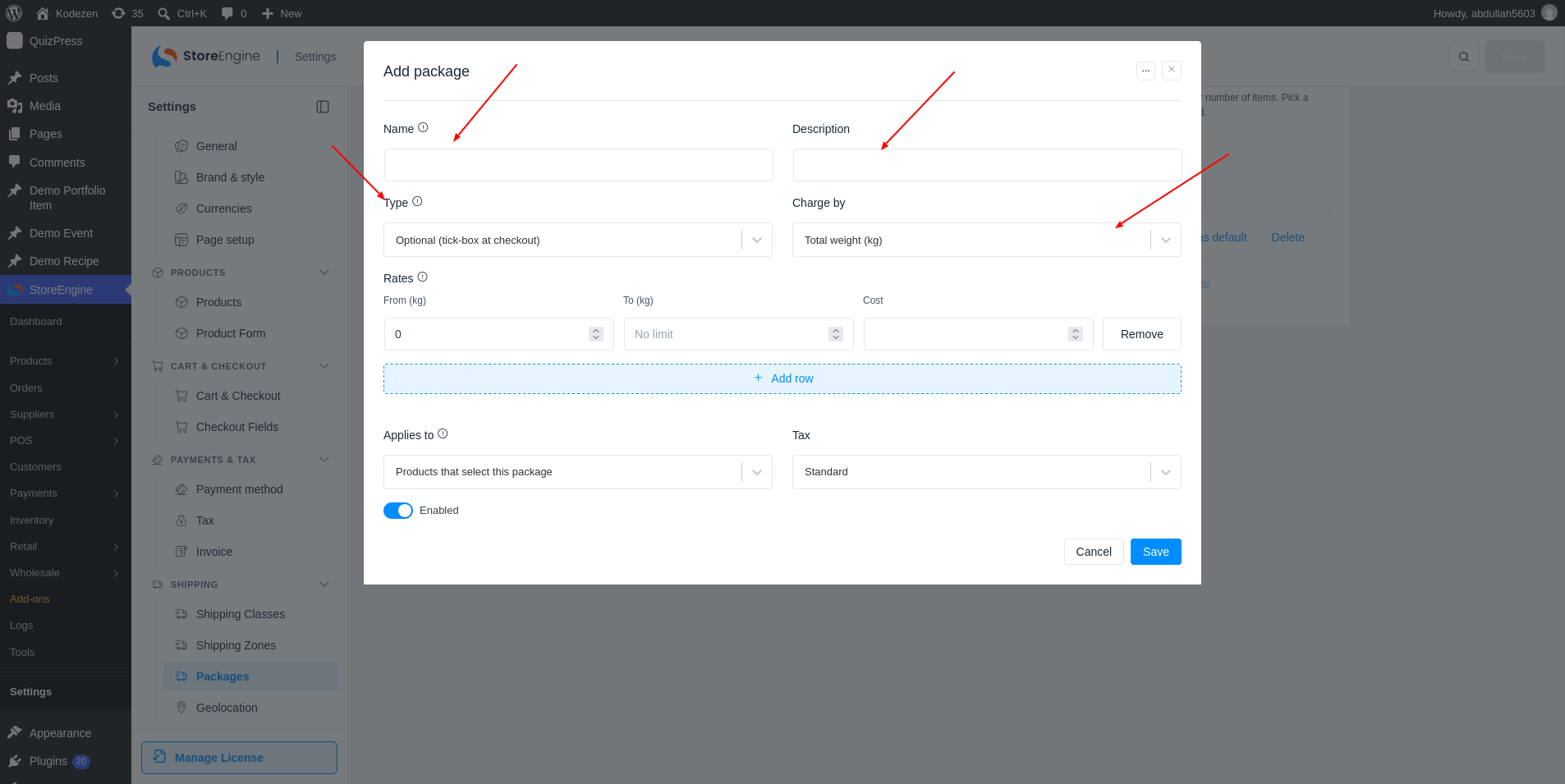Open the Type dropdown
This screenshot has height=784, width=1565.
(x=578, y=240)
